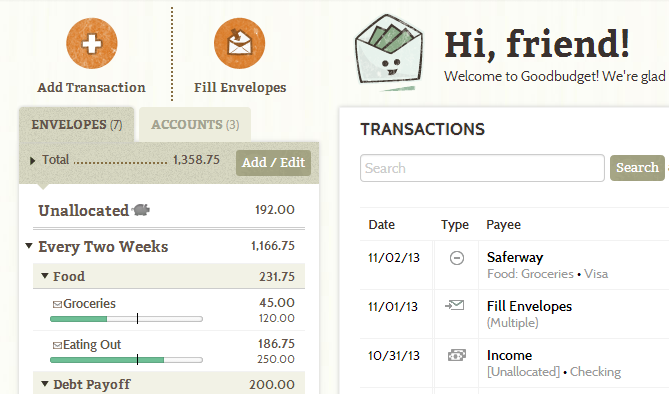The height and width of the screenshot is (394, 669).
Task: Click the Goodbudget envelope mascot logo
Action: pyautogui.click(x=389, y=52)
